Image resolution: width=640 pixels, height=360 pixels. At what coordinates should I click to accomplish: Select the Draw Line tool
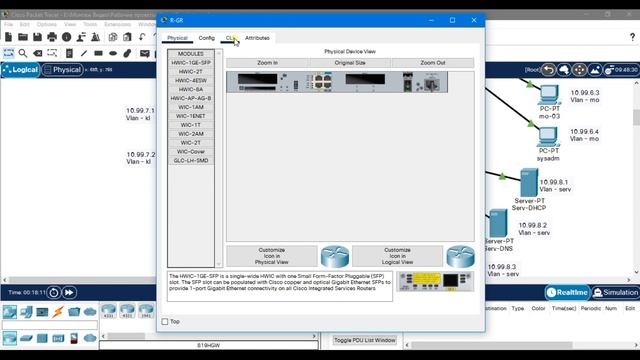(84, 53)
